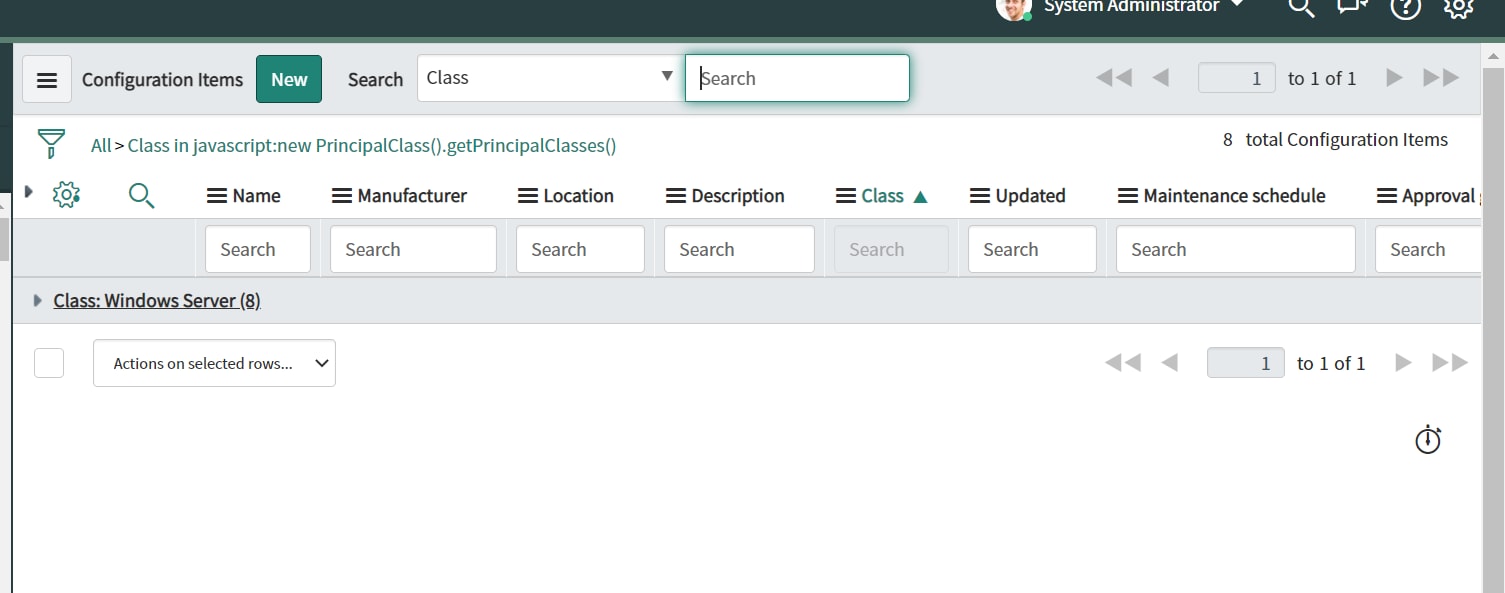Open the Connect chat sidebar icon
This screenshot has height=593, width=1505.
click(1351, 7)
